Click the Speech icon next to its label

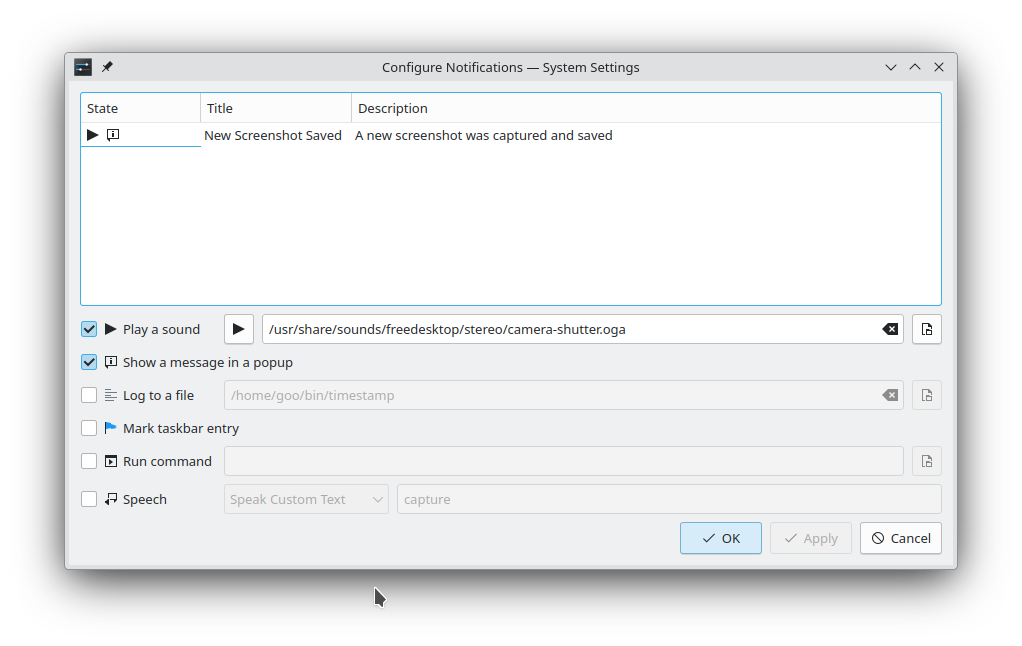point(111,499)
